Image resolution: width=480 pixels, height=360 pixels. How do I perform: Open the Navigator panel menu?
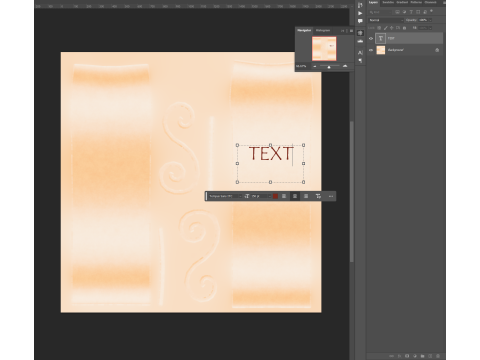(x=351, y=31)
